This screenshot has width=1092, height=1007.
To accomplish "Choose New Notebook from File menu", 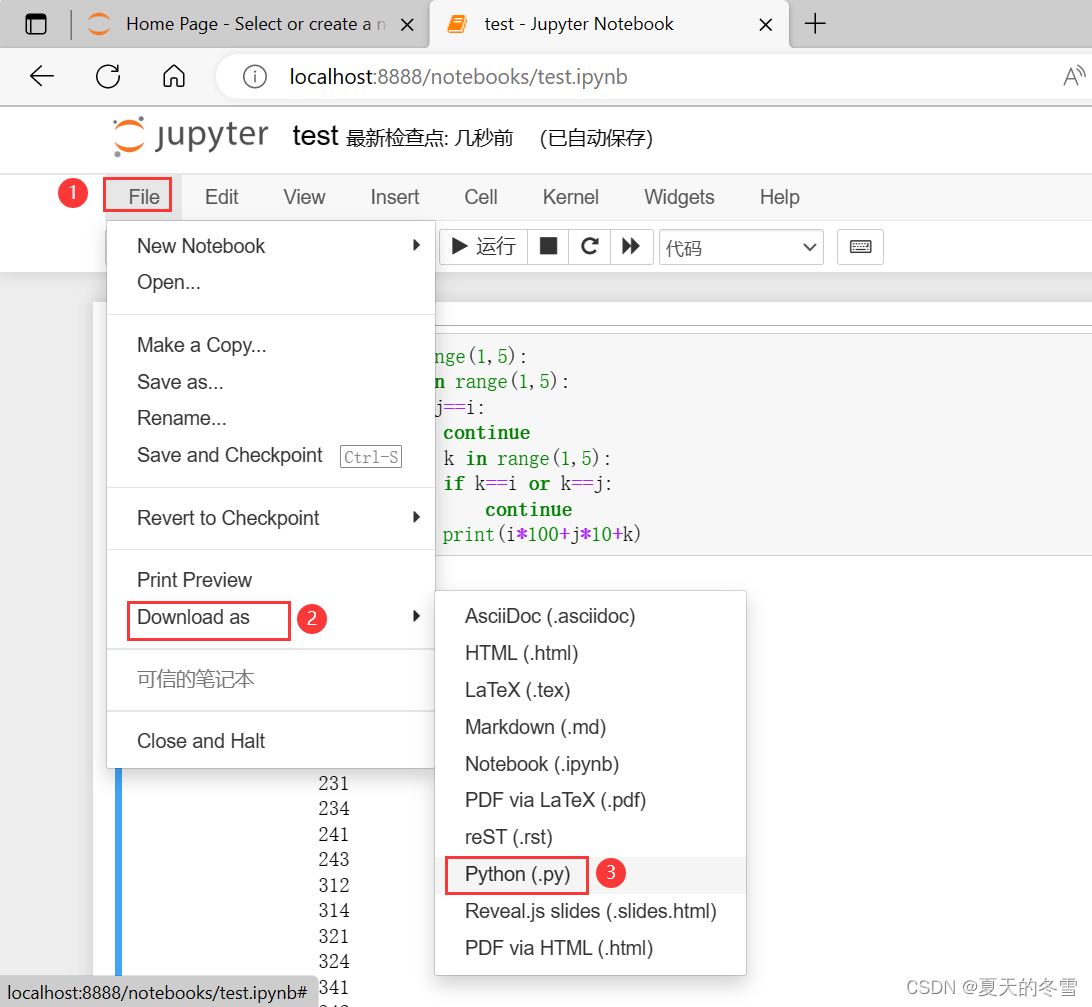I will 271,246.
